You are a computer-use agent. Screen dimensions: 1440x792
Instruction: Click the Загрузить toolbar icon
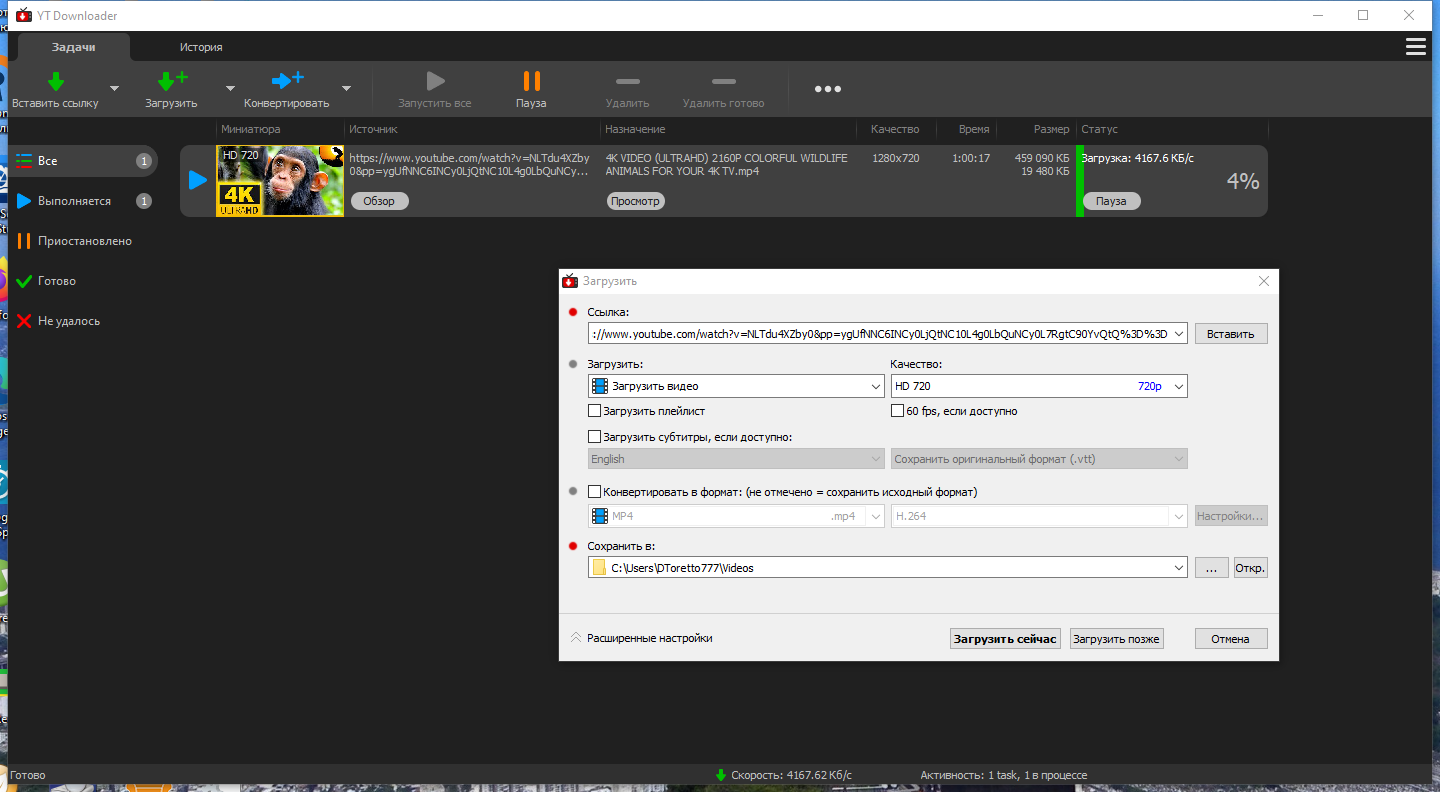pyautogui.click(x=172, y=81)
